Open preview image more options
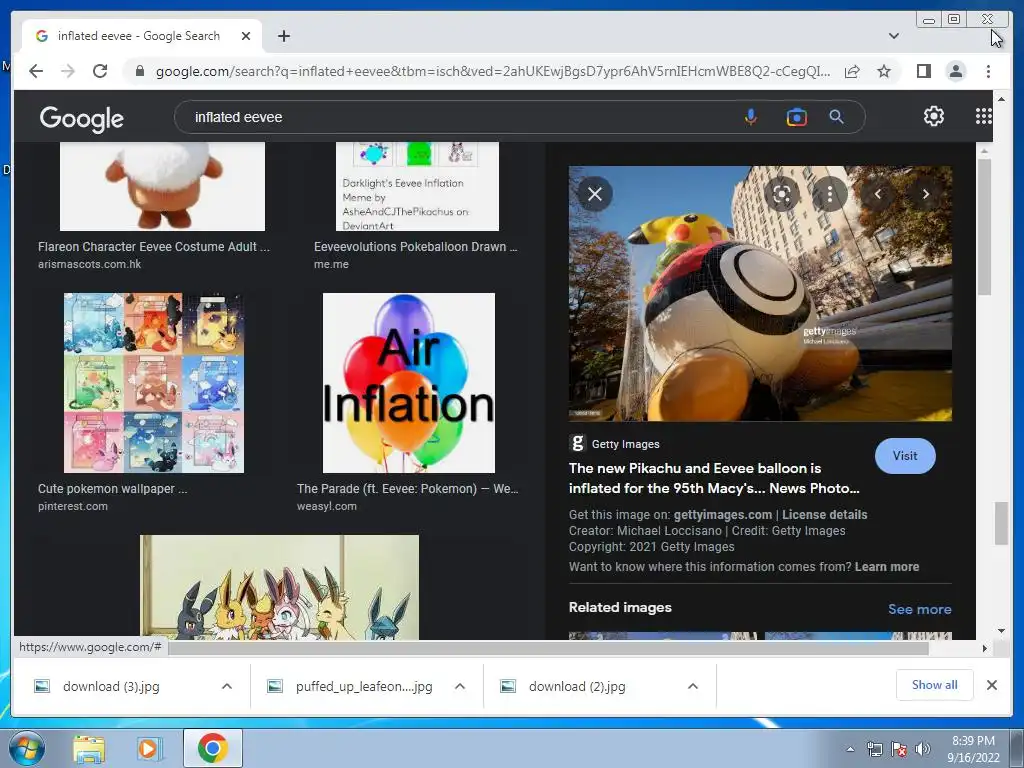Viewport: 1024px width, 768px height. point(829,194)
